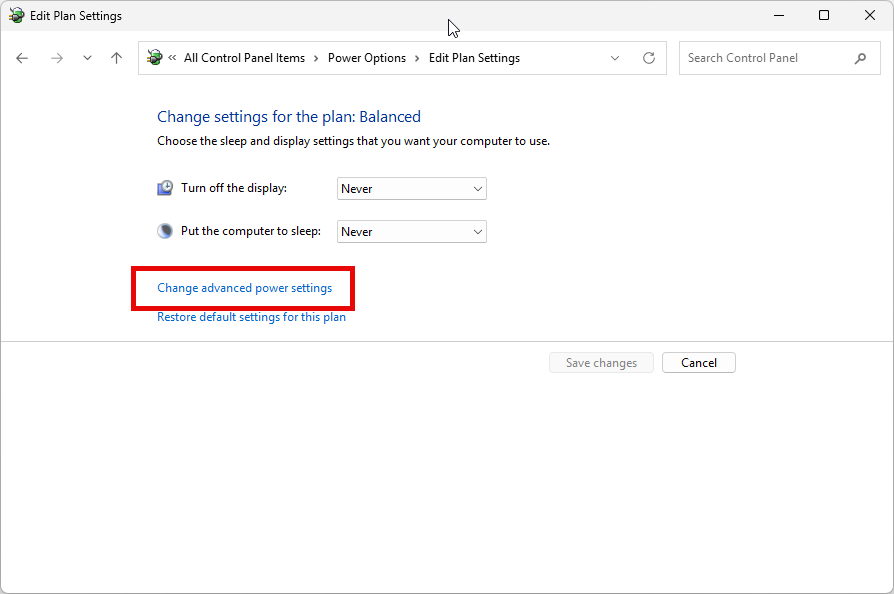Screen dimensions: 894x594
Task: Click the search magnifier icon
Action: pyautogui.click(x=860, y=58)
